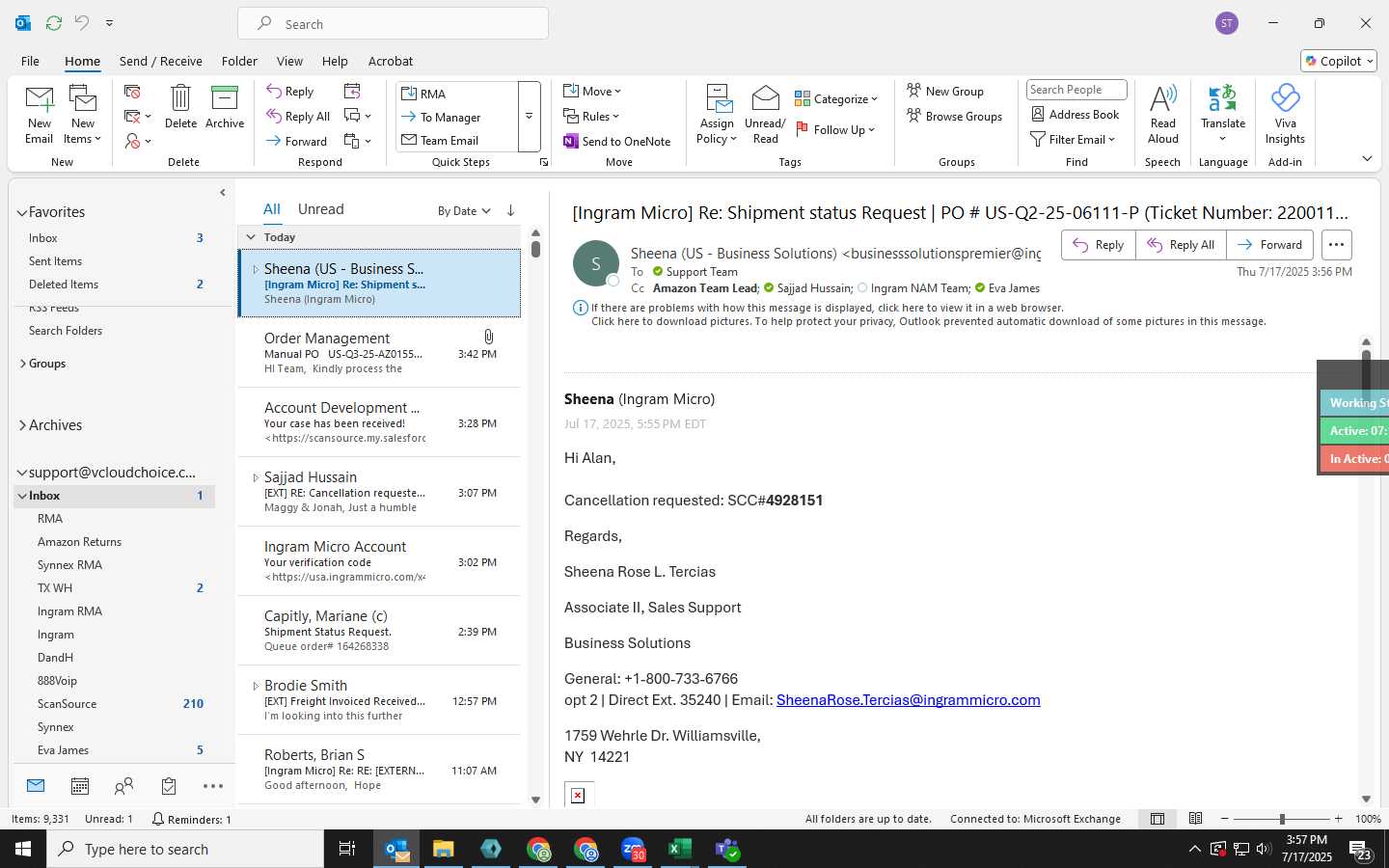Click Forward in the ribbon
1389x868 pixels.
297,142
